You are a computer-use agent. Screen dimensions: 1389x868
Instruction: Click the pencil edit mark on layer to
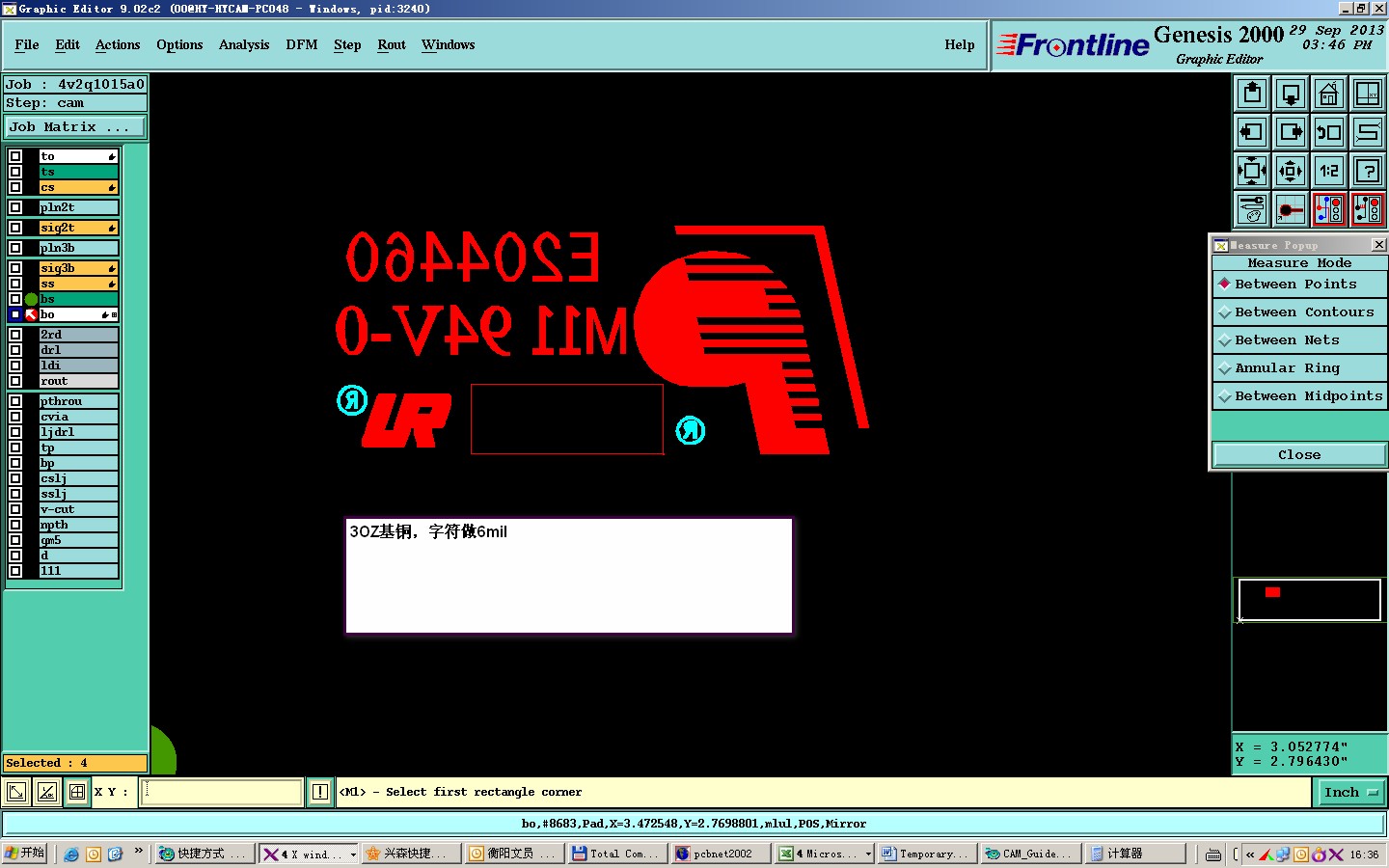point(112,156)
